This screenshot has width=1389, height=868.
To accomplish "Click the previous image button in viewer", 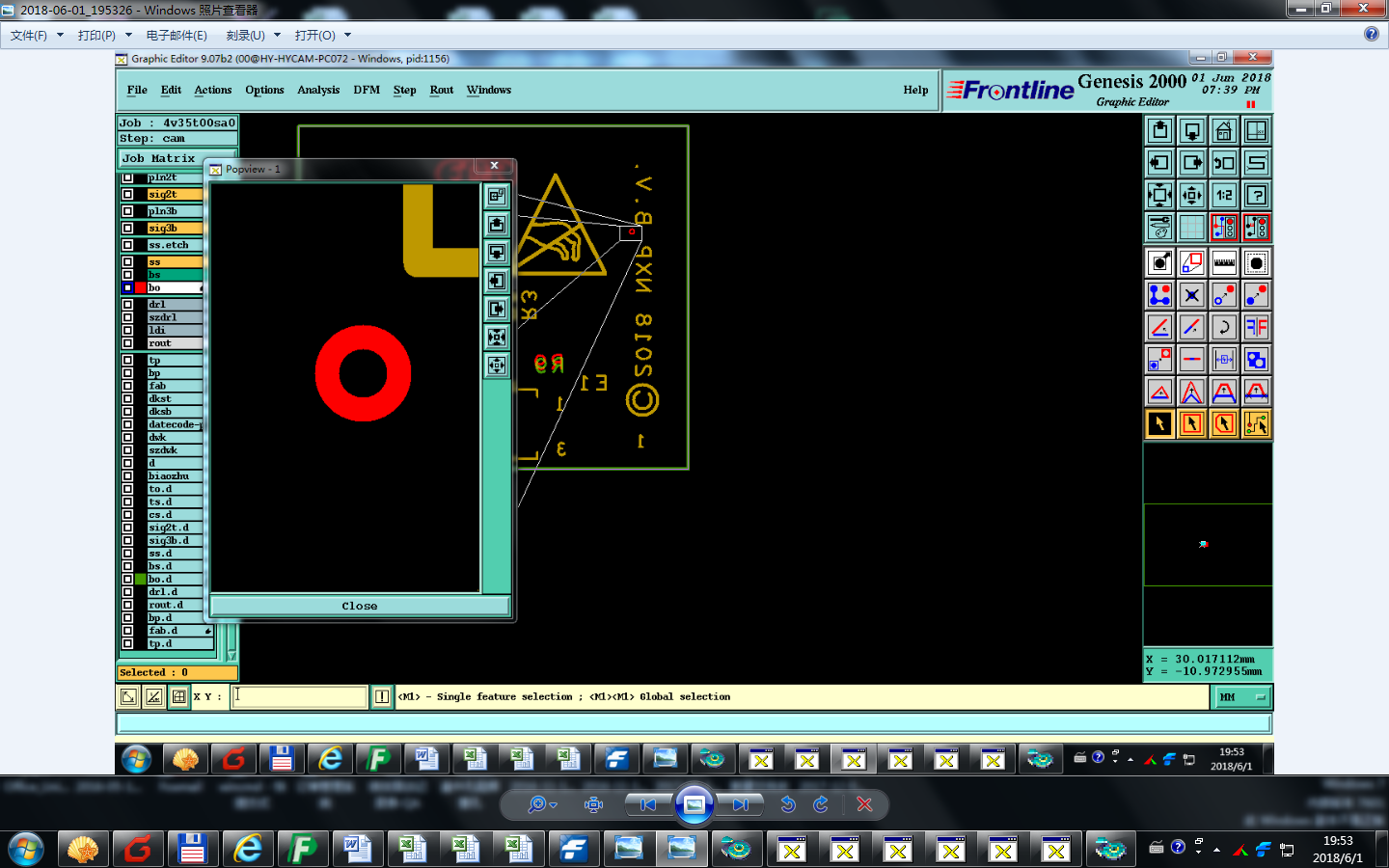I will click(648, 804).
